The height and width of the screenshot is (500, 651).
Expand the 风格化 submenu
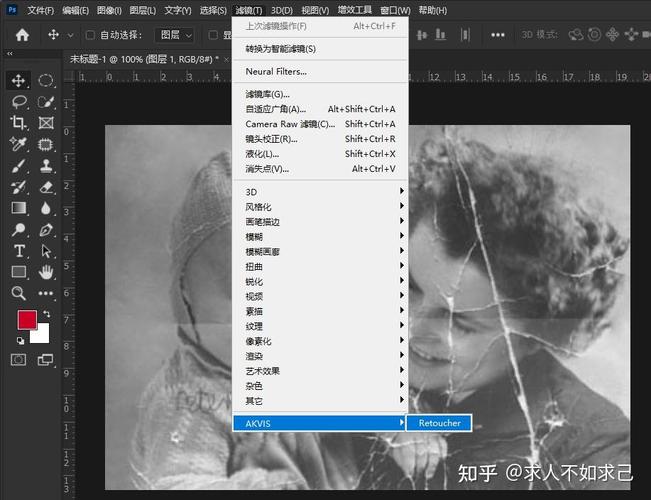320,206
